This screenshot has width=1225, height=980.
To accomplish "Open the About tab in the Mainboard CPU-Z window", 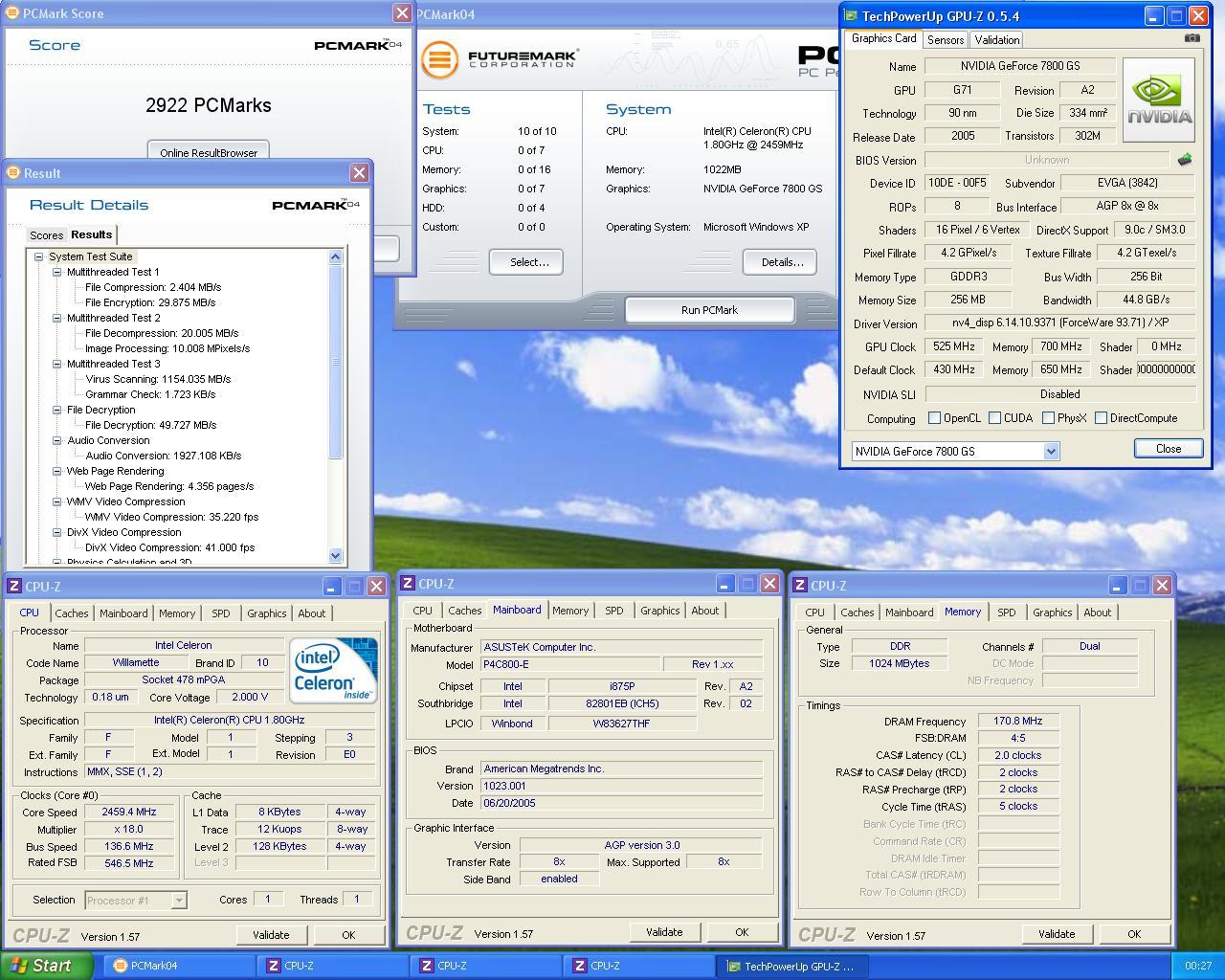I will [705, 611].
